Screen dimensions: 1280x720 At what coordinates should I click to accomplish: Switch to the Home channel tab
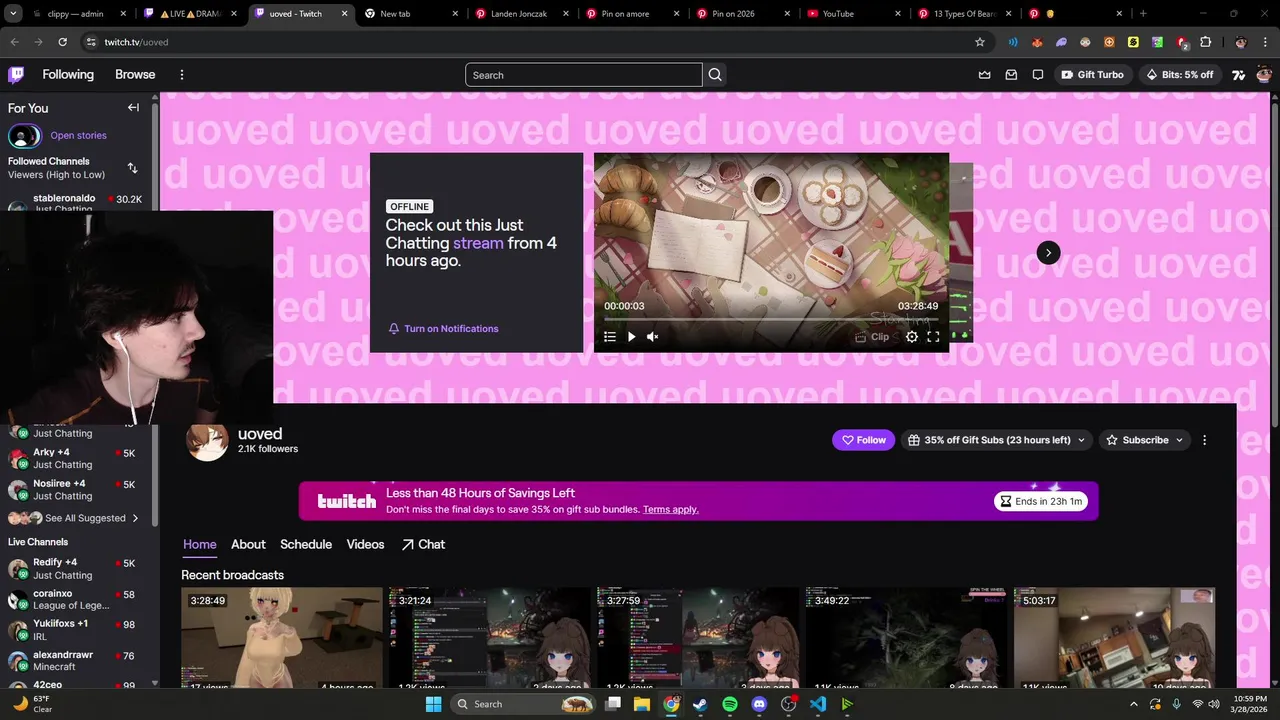pyautogui.click(x=199, y=544)
